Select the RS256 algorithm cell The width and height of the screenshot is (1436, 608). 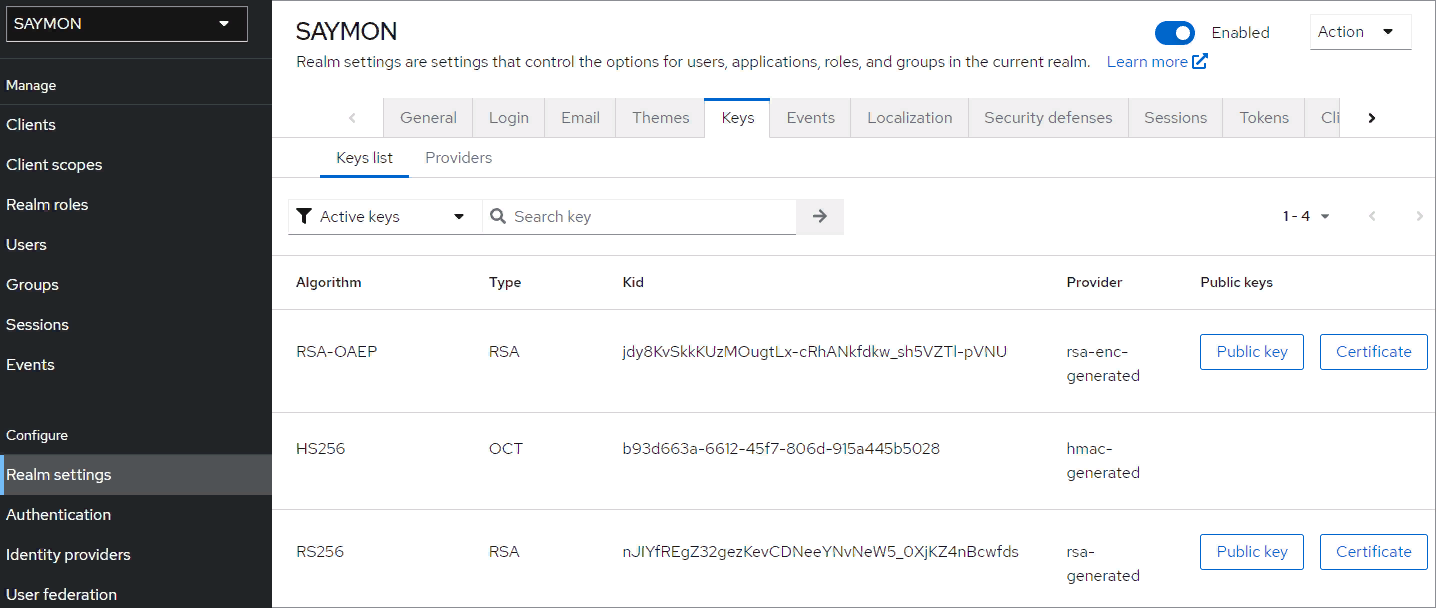tap(320, 552)
